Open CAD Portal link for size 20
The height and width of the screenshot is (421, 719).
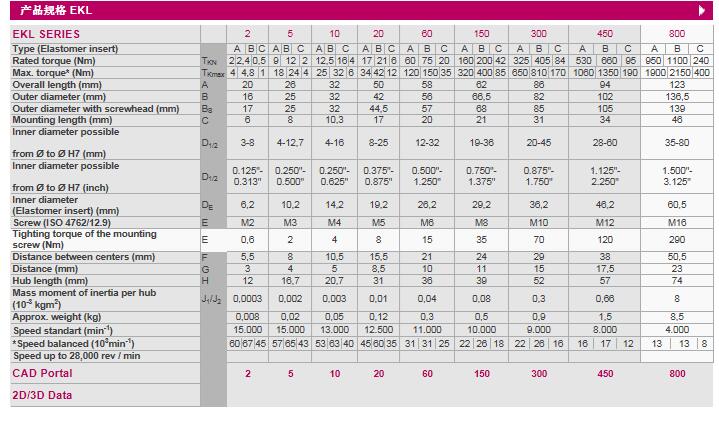(378, 373)
